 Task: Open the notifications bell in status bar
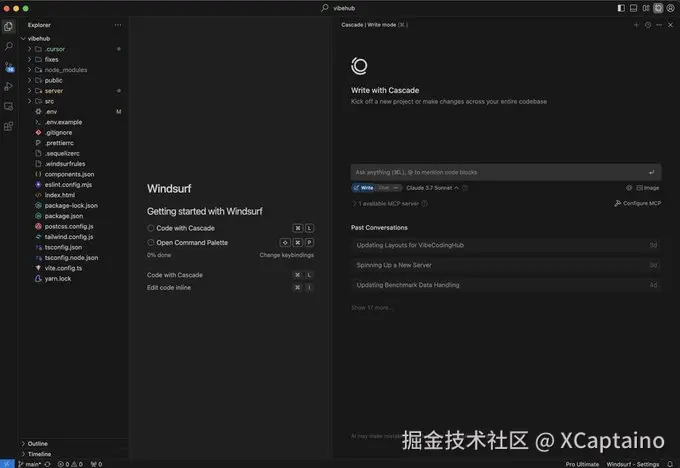(670, 464)
